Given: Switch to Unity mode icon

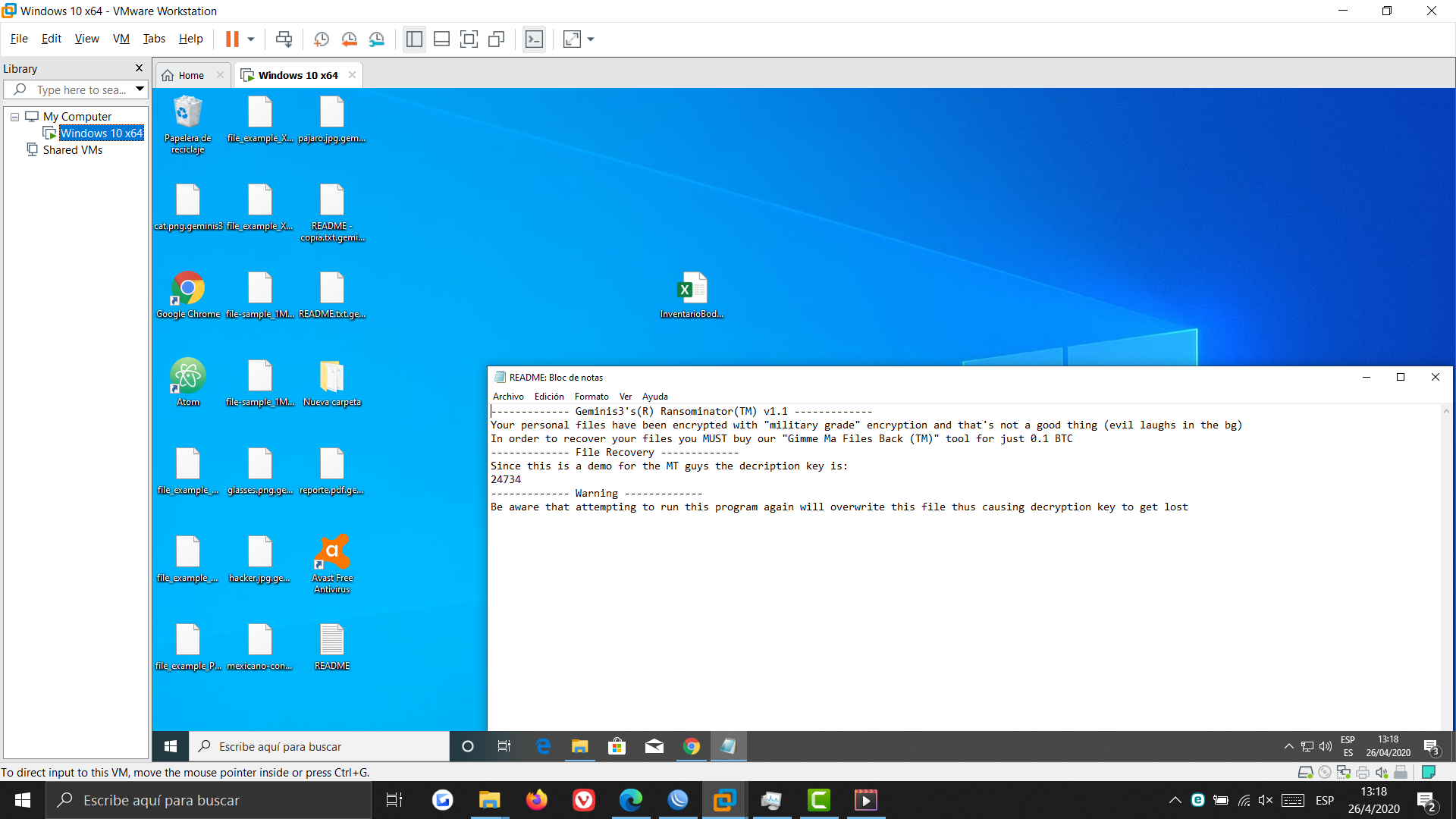Looking at the screenshot, I should 497,39.
